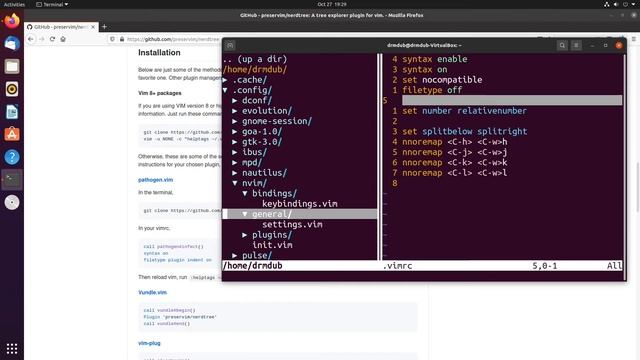
Task: Open a new Firefox tab
Action: (x=104, y=27)
